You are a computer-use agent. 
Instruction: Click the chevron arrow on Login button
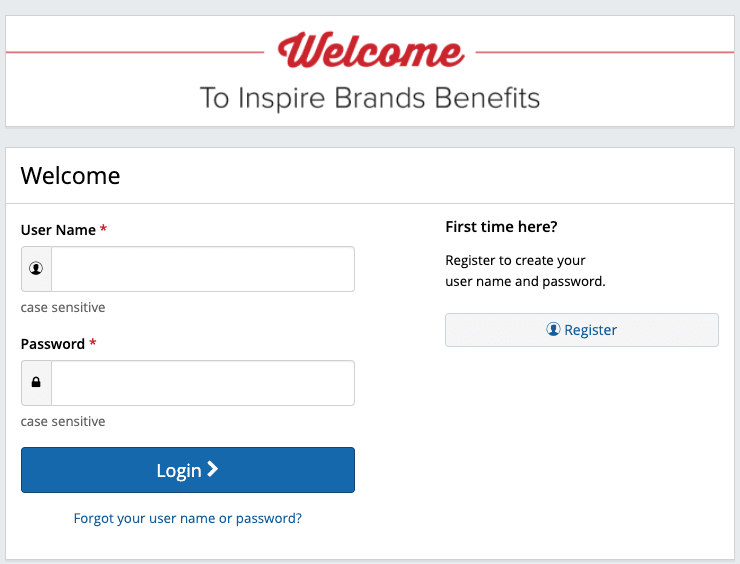pyautogui.click(x=212, y=469)
